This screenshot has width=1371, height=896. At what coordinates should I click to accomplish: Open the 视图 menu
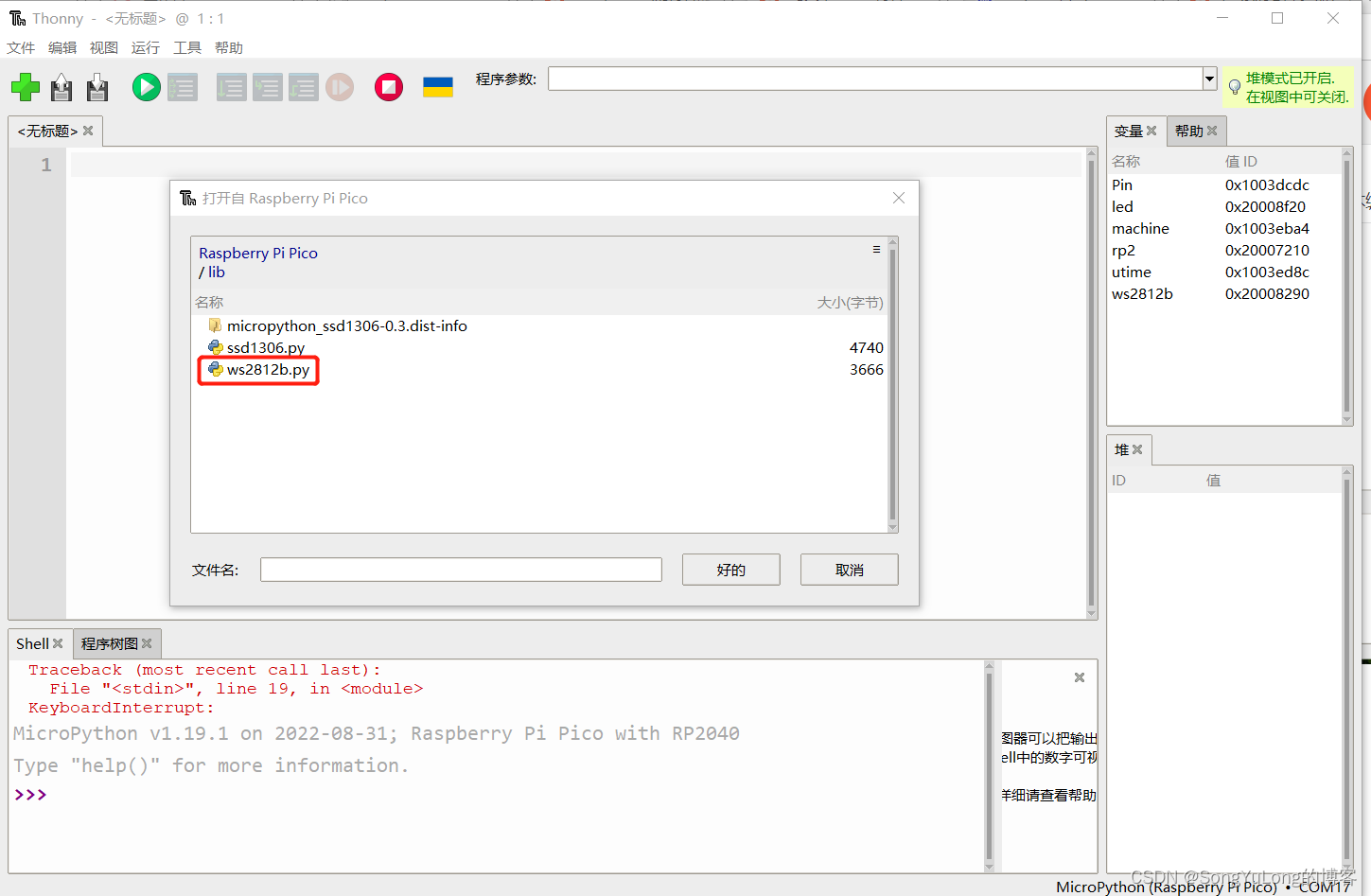coord(104,47)
